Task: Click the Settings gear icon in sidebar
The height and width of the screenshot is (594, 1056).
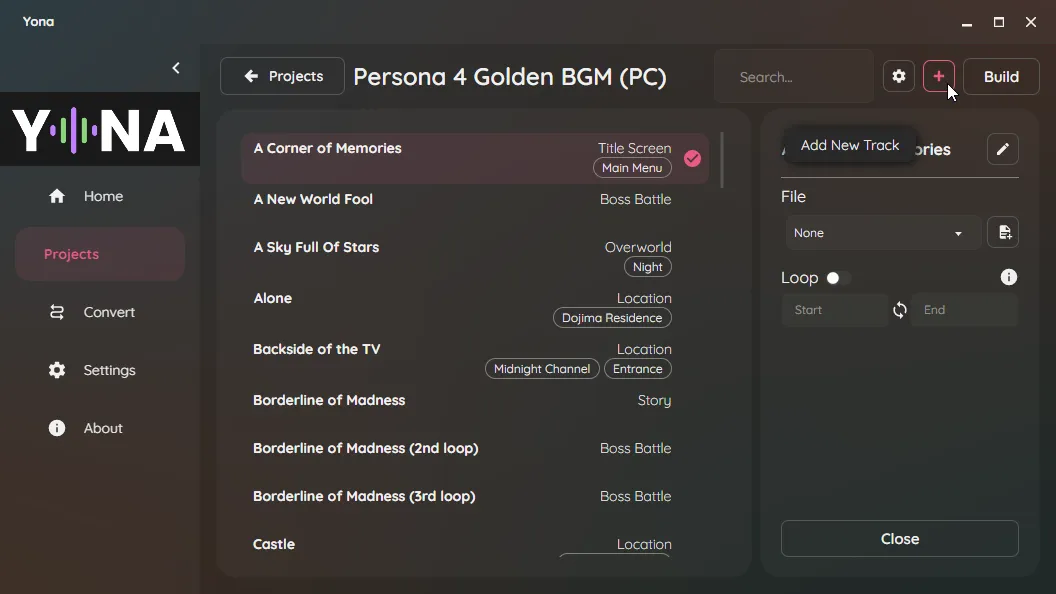Action: [x=57, y=370]
